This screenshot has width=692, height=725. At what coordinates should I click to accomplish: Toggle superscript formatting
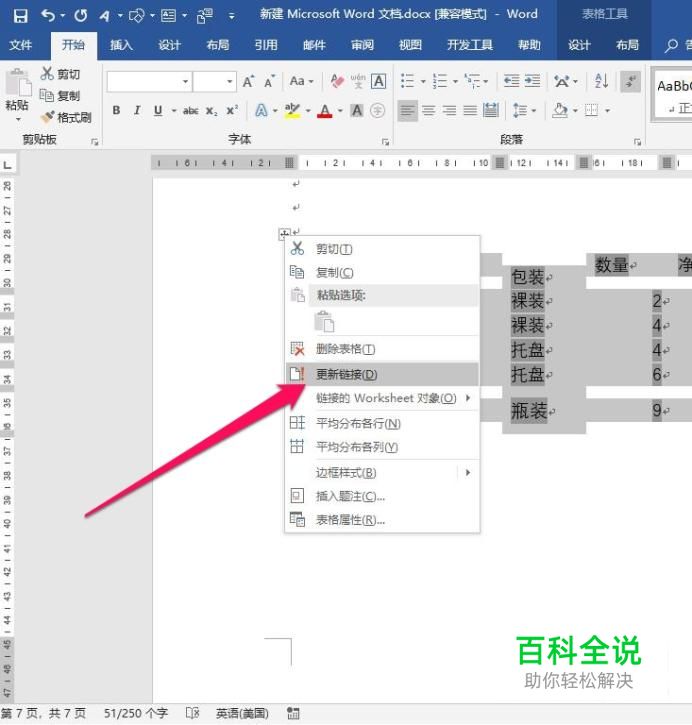233,111
